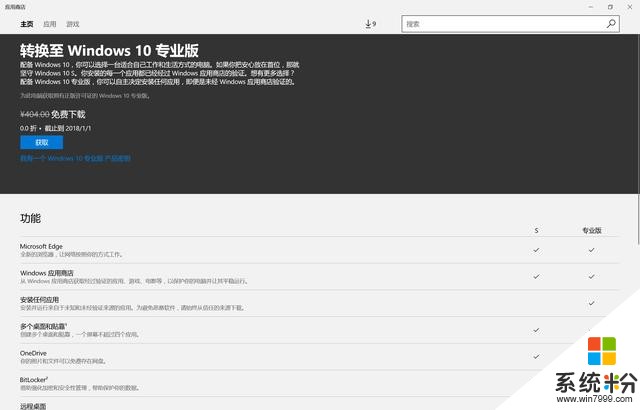Image resolution: width=640 pixels, height=410 pixels.
Task: Open the downloads indicator showing 9
Action: tap(371, 24)
